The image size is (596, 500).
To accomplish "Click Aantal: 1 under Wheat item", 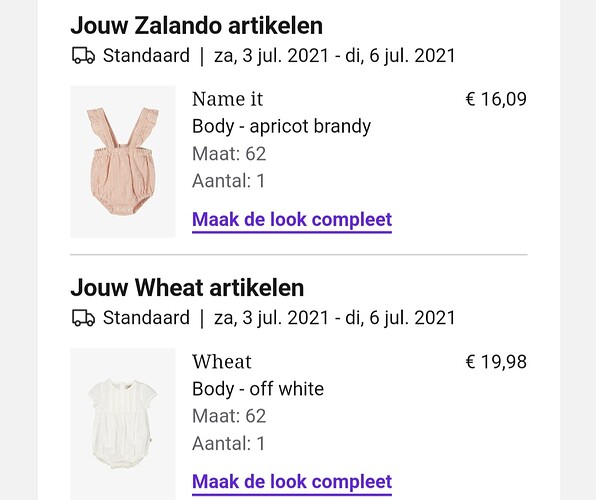I will click(x=228, y=443).
